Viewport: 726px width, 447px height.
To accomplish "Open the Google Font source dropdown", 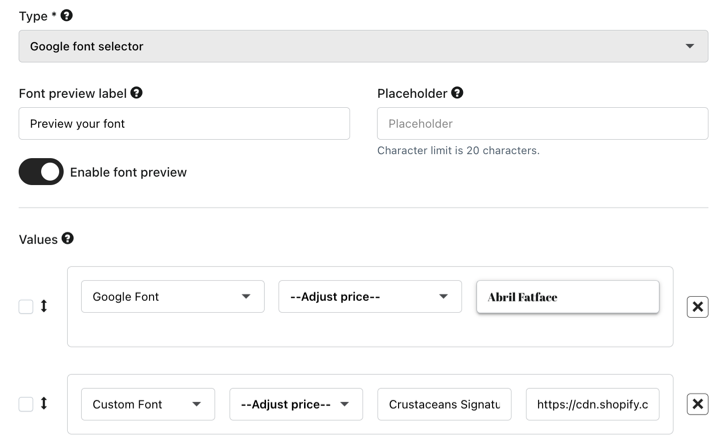I will click(172, 297).
